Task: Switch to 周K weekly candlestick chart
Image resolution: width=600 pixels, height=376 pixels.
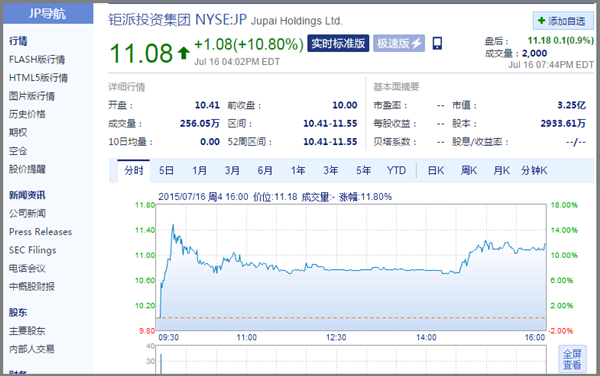Action: (x=469, y=170)
